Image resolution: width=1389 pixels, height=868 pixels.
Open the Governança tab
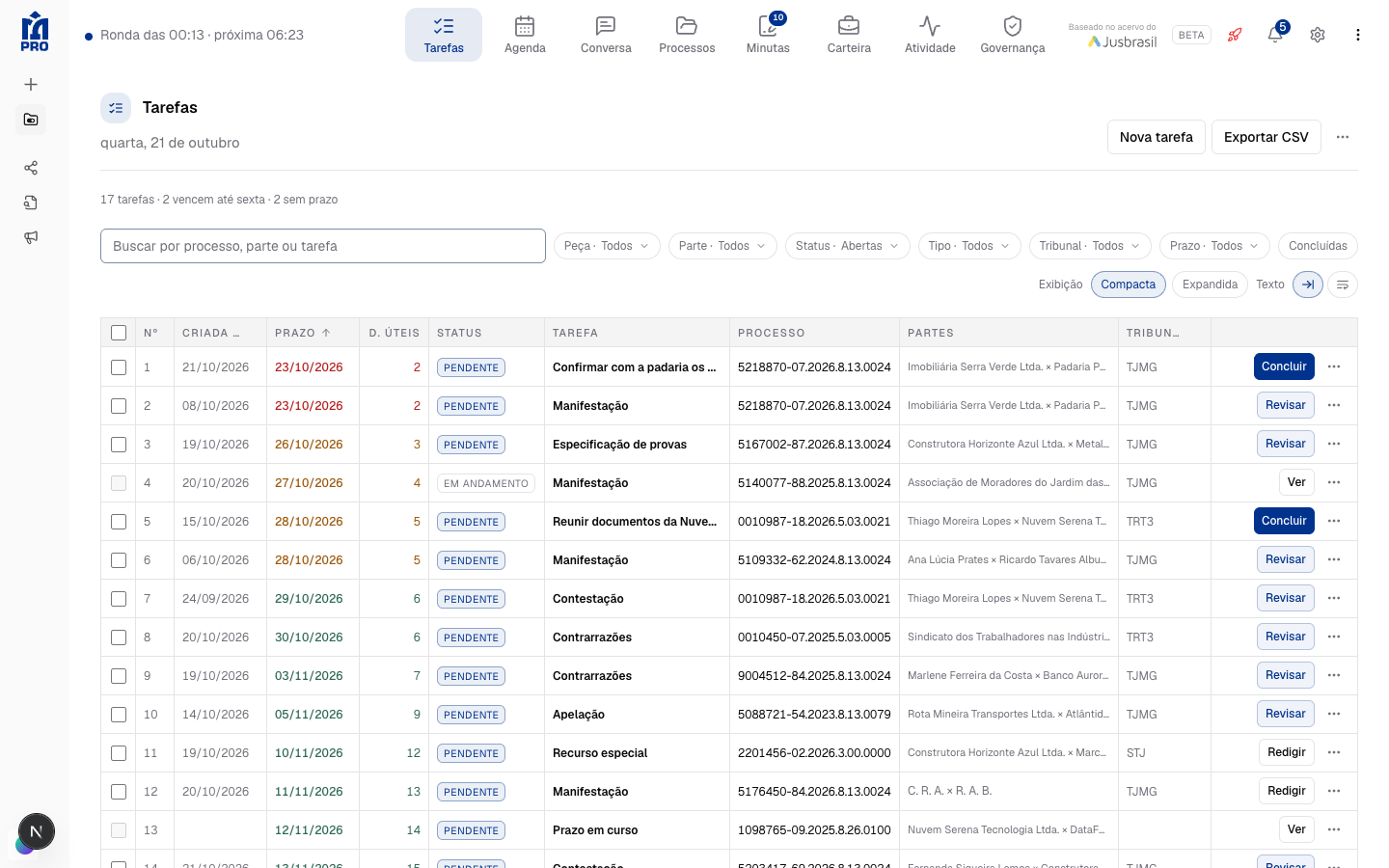tap(1012, 35)
